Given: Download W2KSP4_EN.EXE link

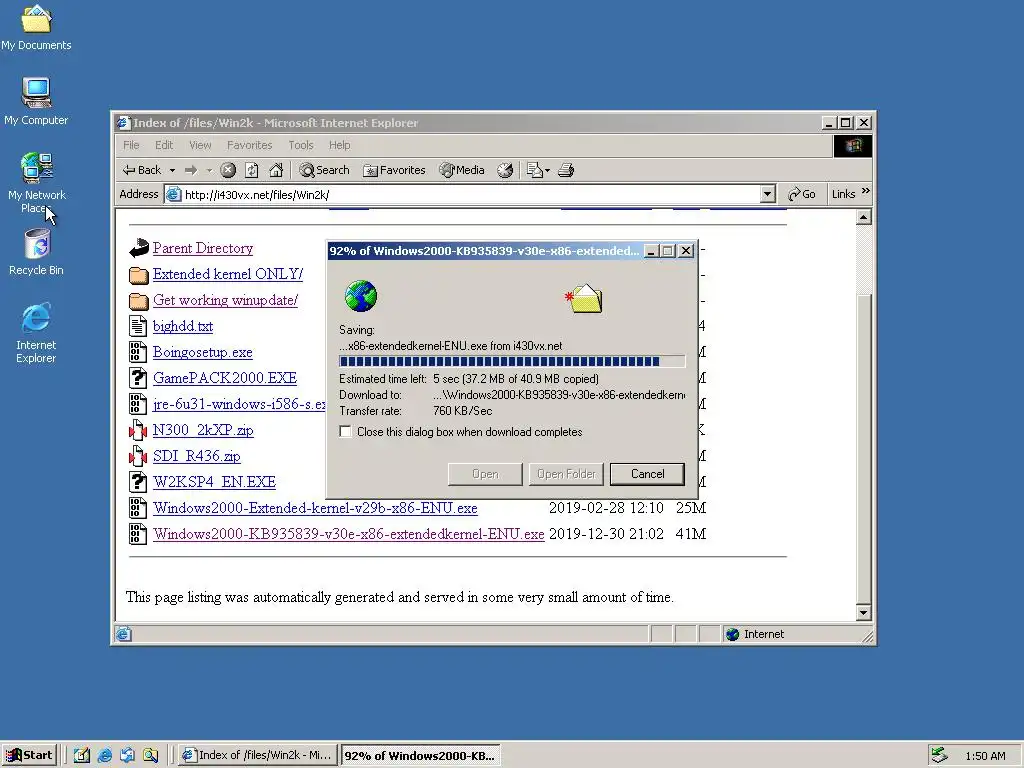Looking at the screenshot, I should tap(214, 482).
